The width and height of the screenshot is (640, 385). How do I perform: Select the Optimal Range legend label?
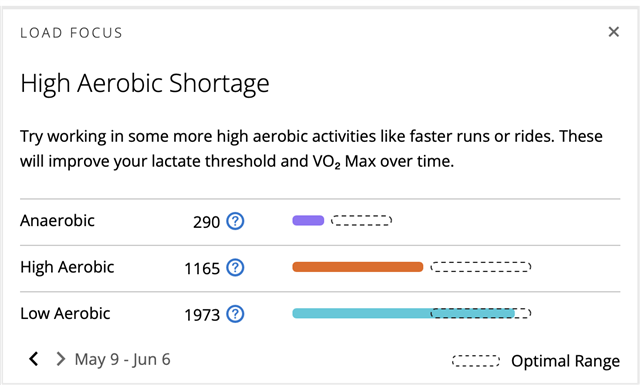click(x=565, y=361)
